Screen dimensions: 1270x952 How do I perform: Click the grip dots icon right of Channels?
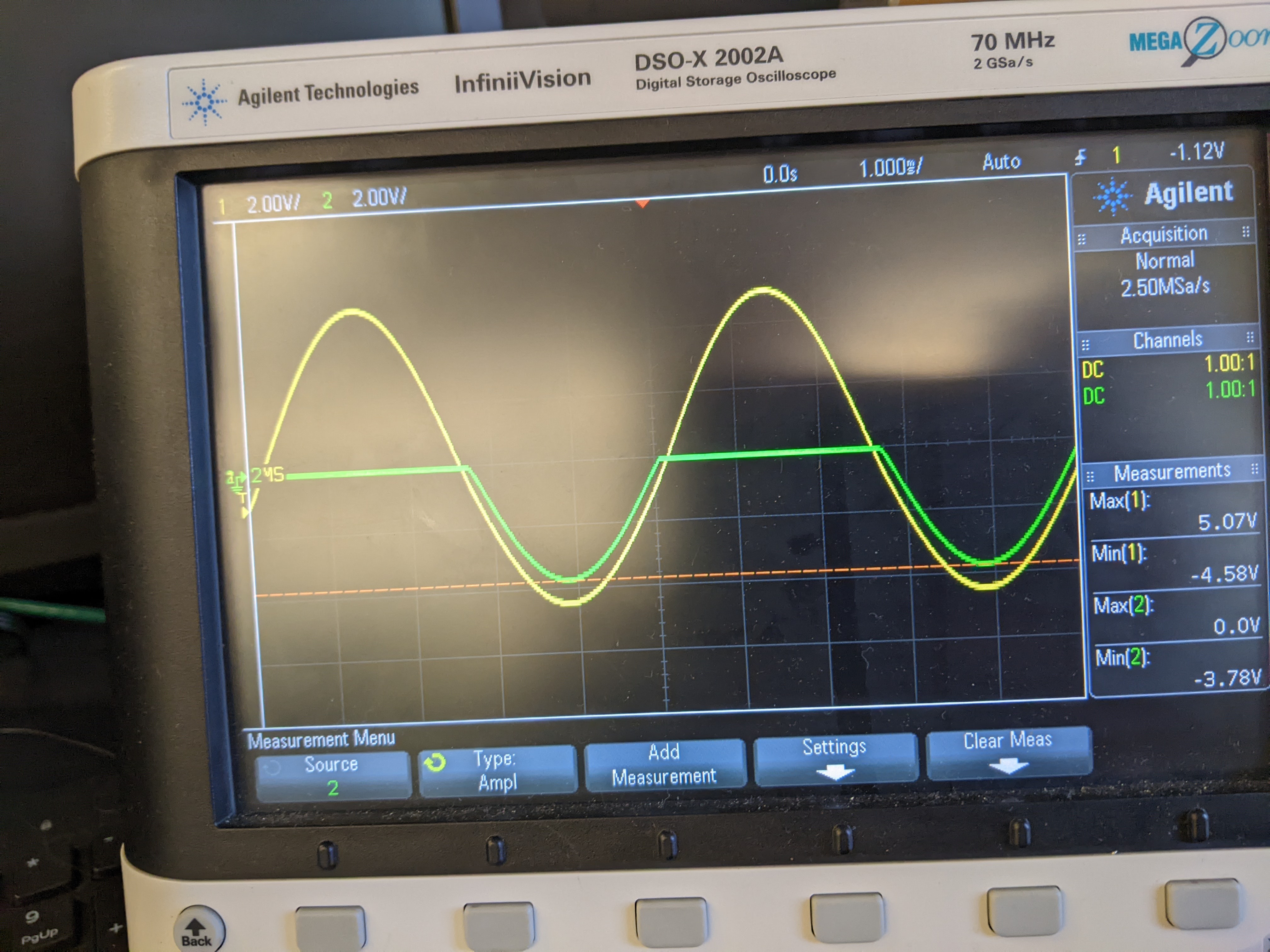coord(1250,337)
